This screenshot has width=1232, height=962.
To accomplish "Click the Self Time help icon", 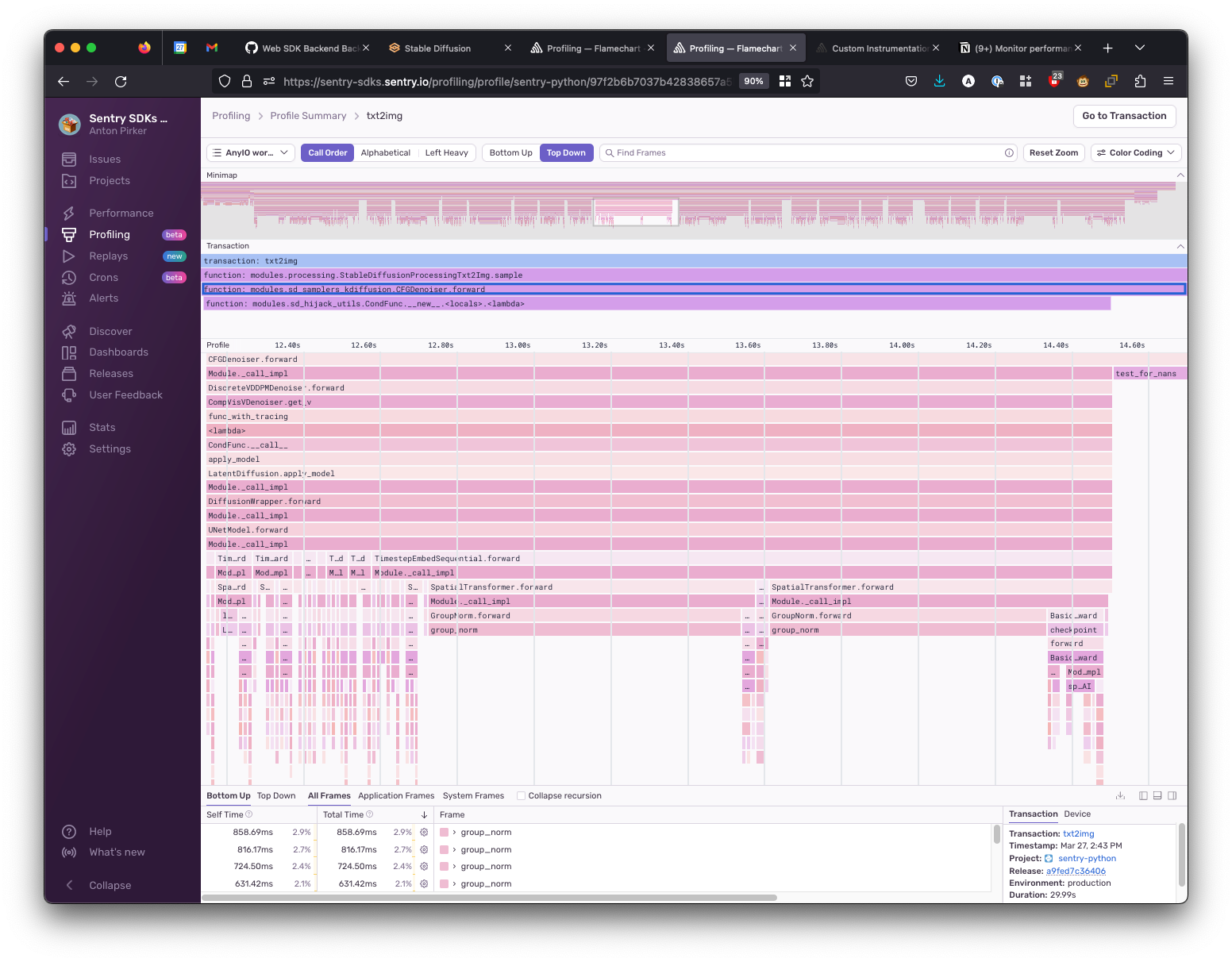I will (249, 815).
